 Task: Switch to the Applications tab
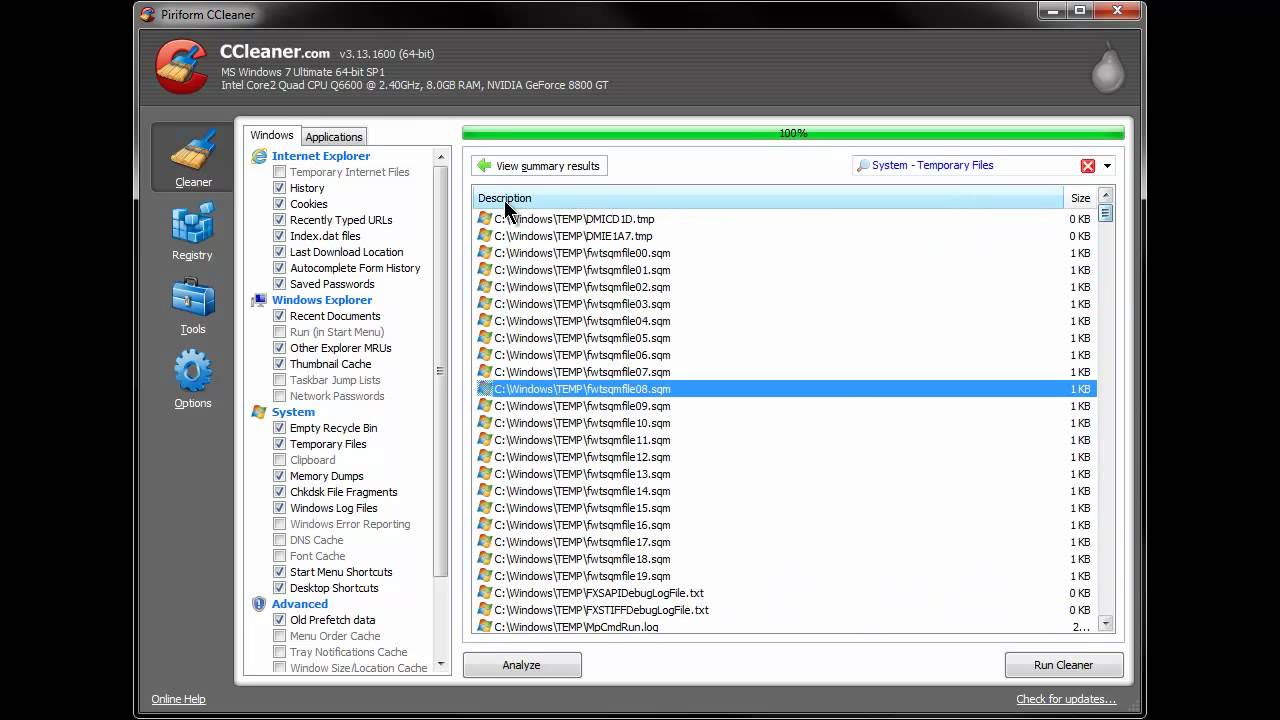pyautogui.click(x=334, y=137)
